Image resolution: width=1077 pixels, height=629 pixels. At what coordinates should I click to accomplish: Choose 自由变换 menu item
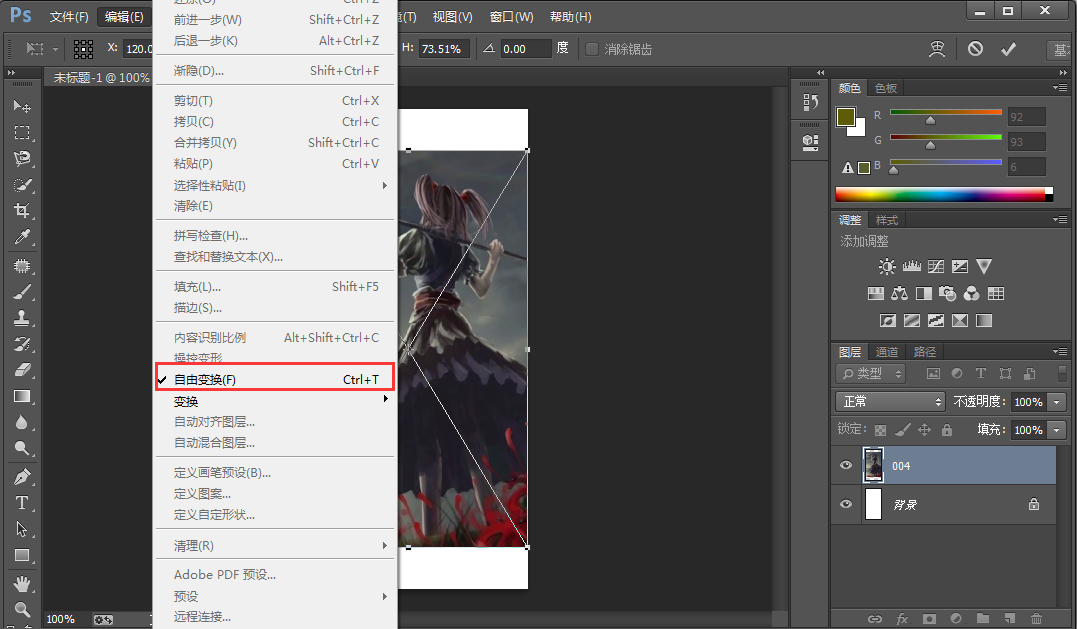[x=275, y=379]
